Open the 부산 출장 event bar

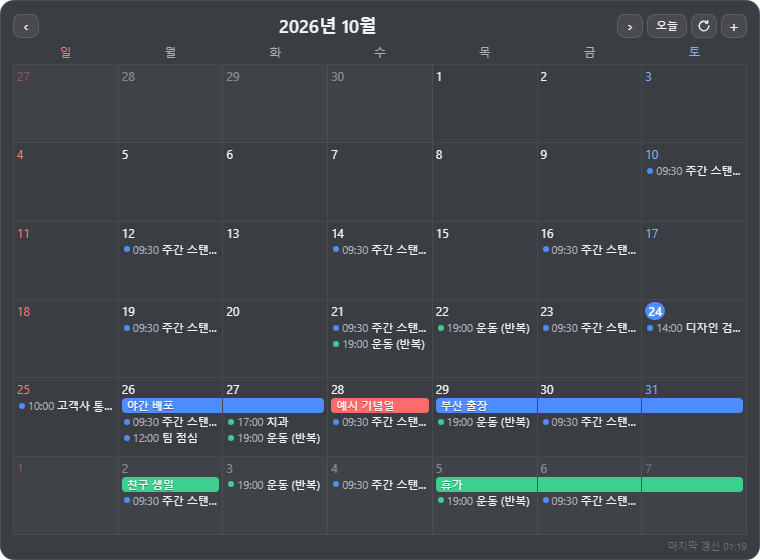pyautogui.click(x=589, y=405)
